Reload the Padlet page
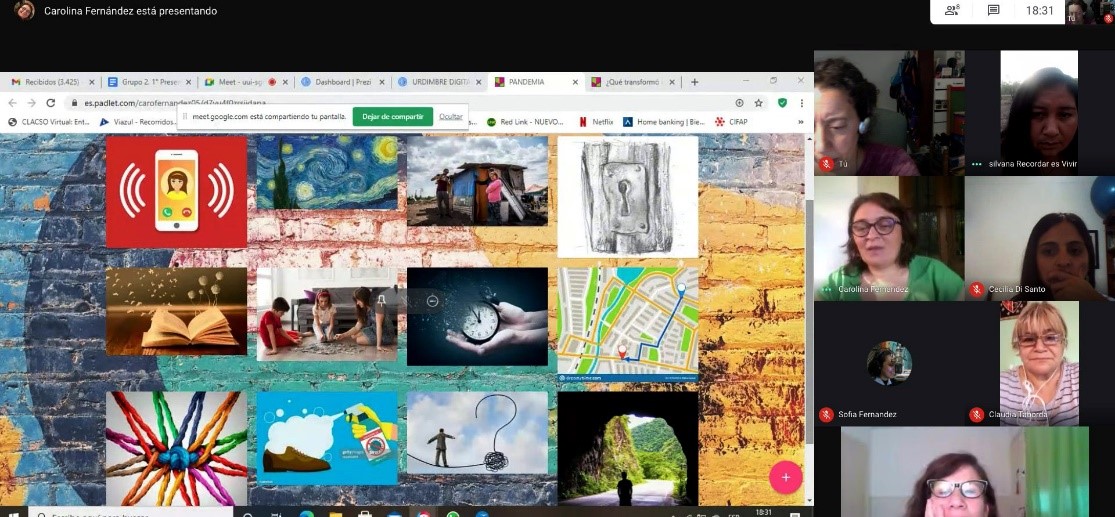Screen dimensions: 1115x517 click(51, 102)
